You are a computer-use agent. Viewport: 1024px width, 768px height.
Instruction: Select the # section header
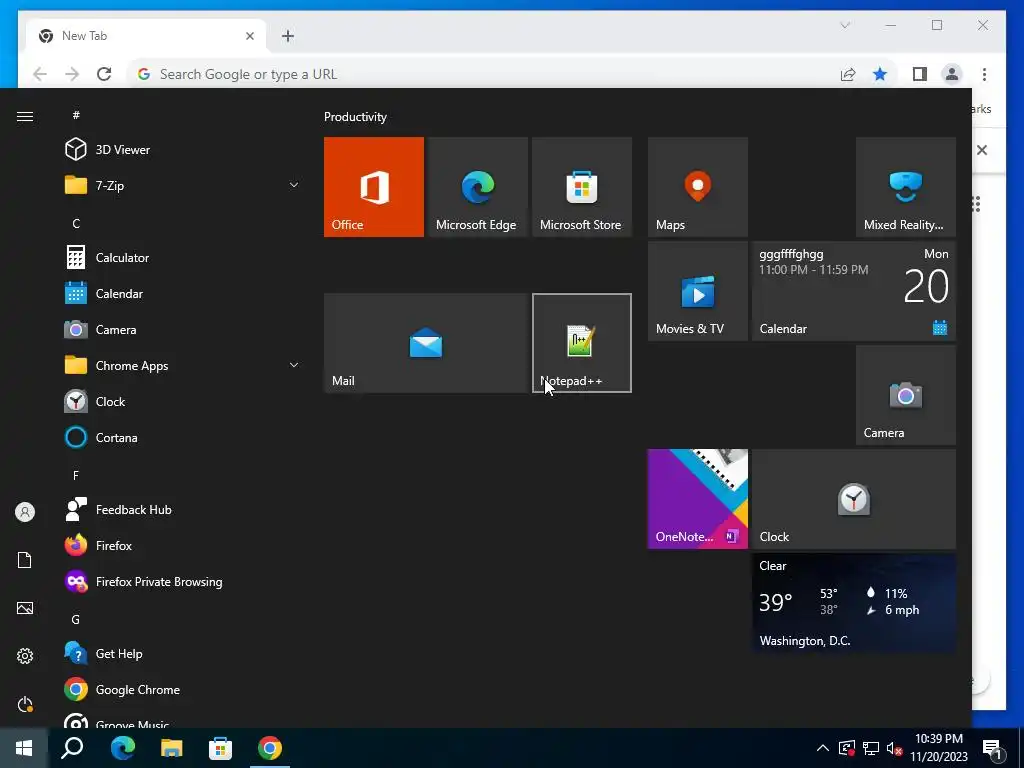pyautogui.click(x=76, y=115)
